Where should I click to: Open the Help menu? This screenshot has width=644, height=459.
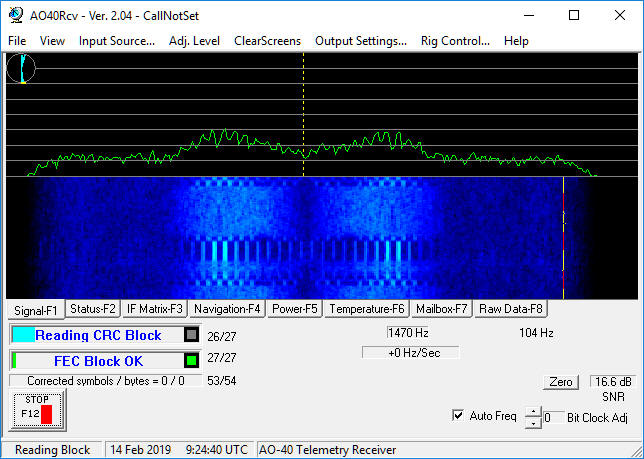[516, 41]
